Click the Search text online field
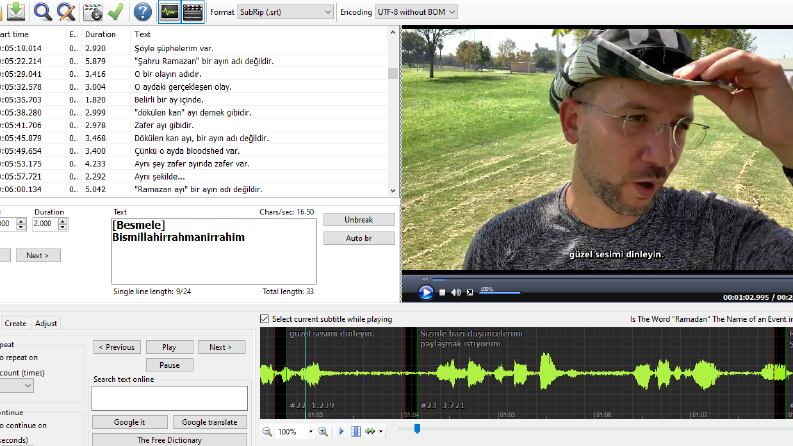The height and width of the screenshot is (446, 793). (169, 398)
